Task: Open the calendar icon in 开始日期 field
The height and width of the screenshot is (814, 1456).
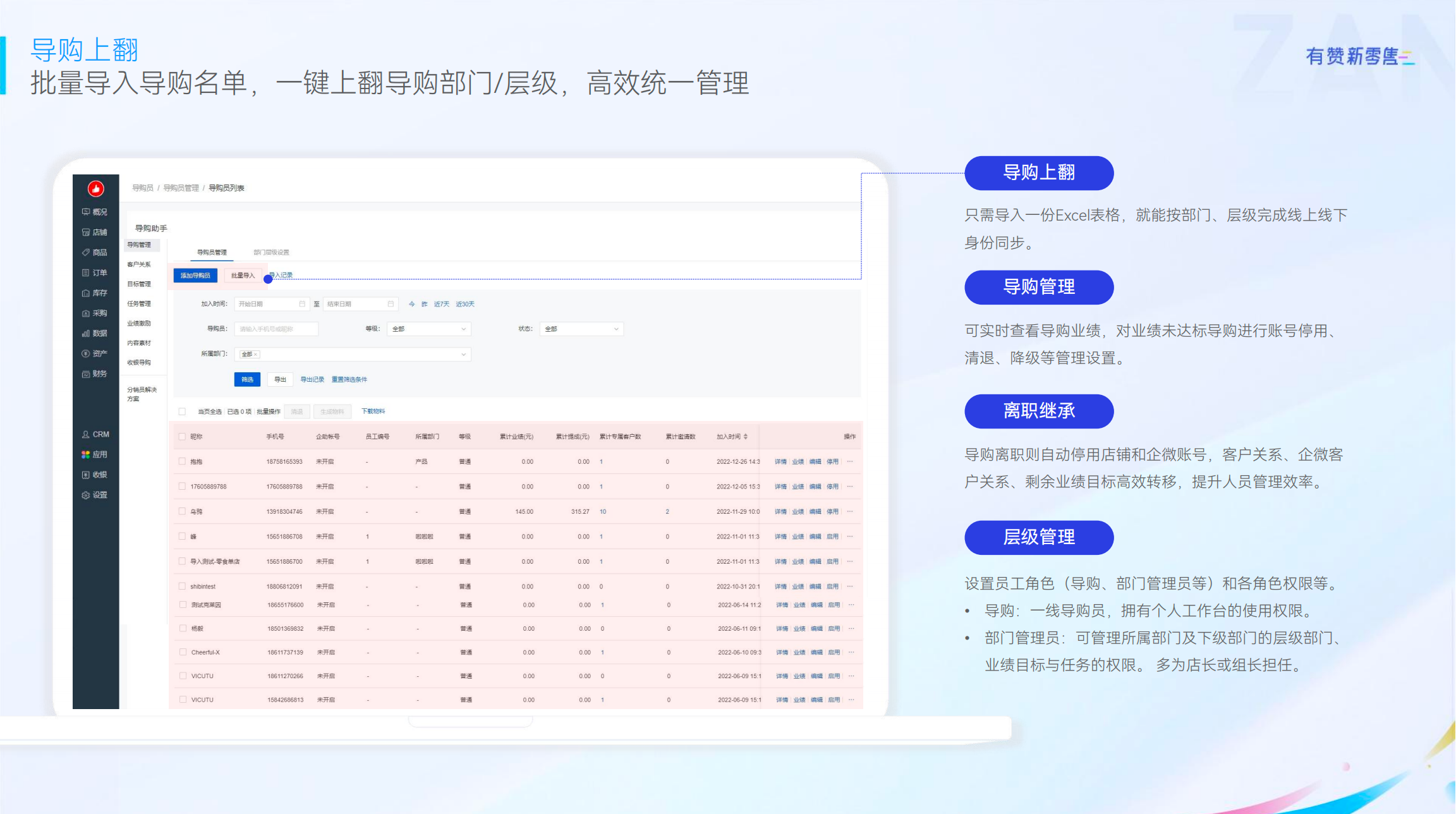Action: point(302,304)
